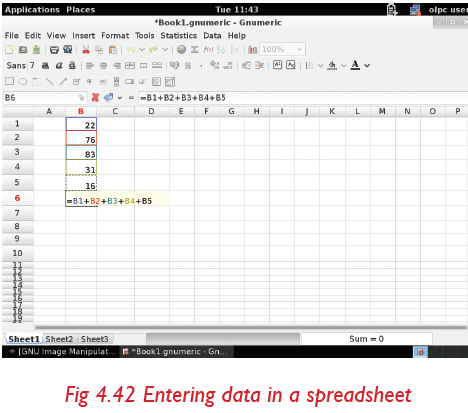Expand the undo history arrow

coord(142,50)
